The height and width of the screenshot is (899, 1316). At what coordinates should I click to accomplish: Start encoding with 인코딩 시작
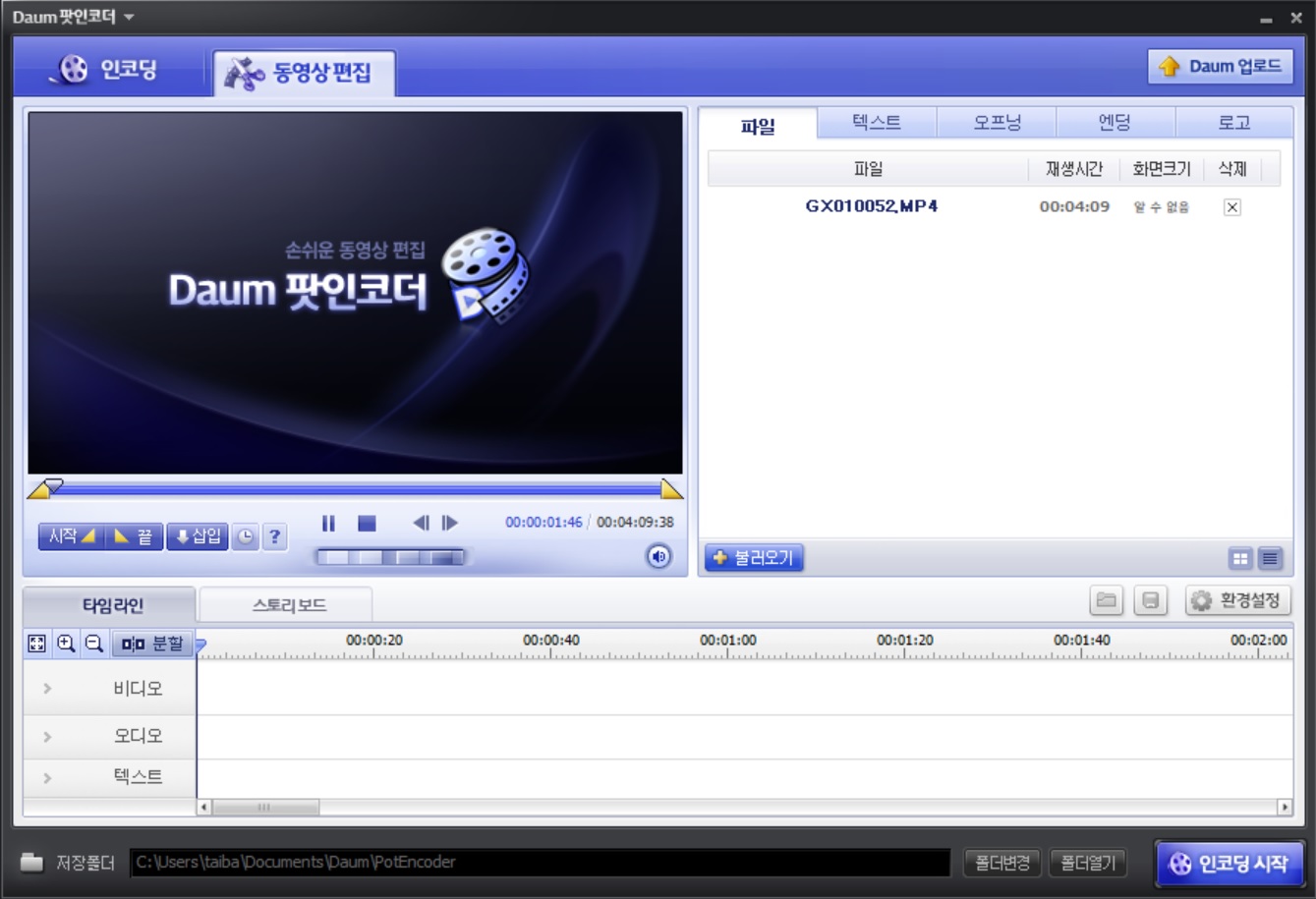(1230, 864)
